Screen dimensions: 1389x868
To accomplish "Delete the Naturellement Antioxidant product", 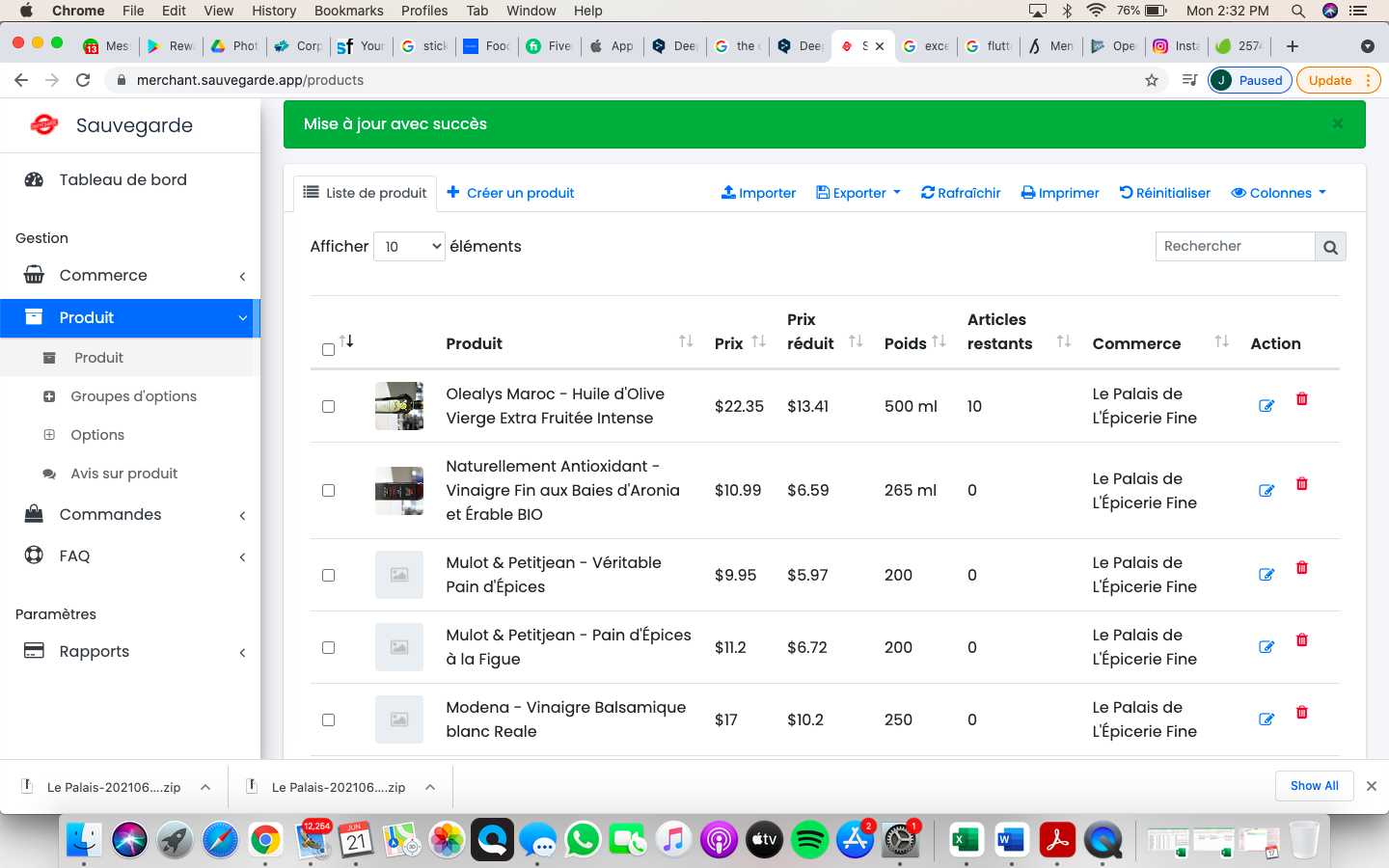I will pyautogui.click(x=1302, y=484).
